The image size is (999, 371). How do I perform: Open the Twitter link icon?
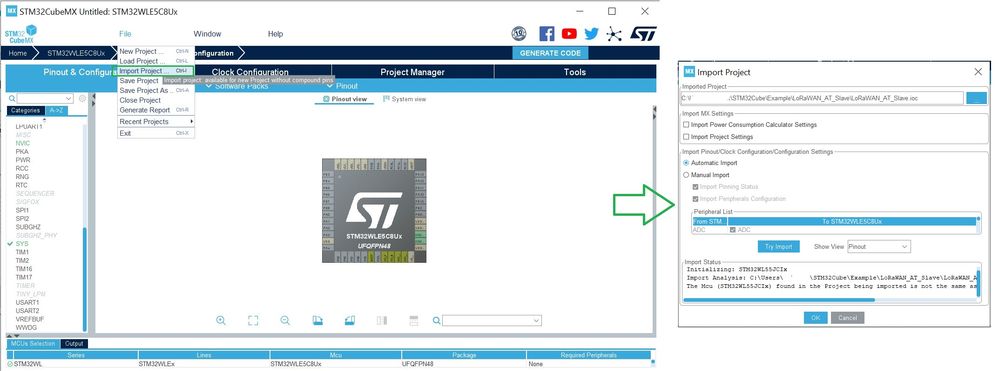591,34
